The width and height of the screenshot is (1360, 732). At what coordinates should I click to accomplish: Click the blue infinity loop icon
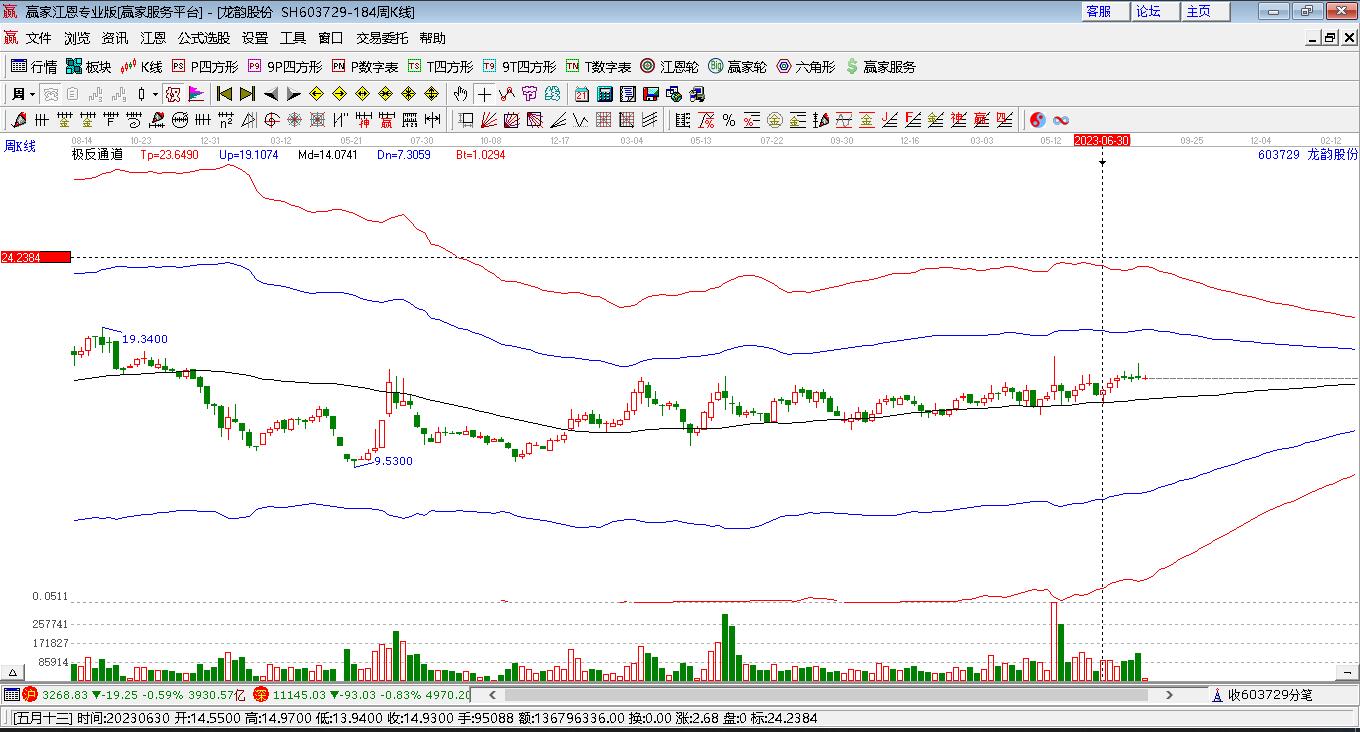[x=1061, y=120]
